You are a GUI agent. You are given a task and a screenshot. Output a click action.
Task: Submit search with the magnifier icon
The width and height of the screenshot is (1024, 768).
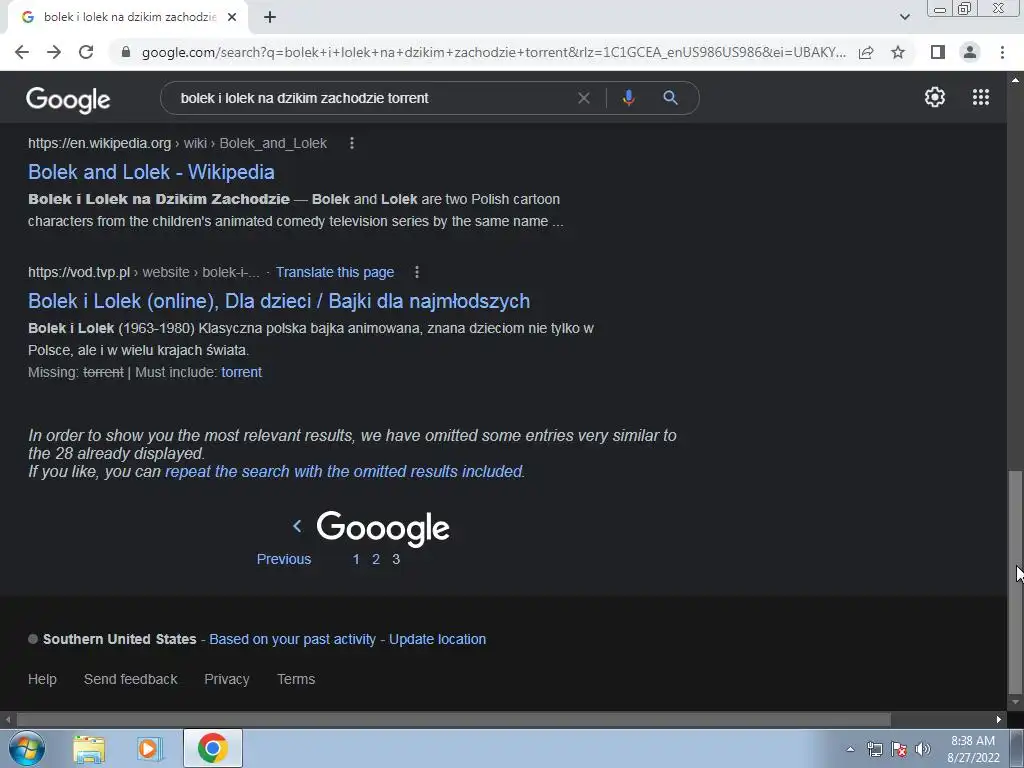pos(670,98)
